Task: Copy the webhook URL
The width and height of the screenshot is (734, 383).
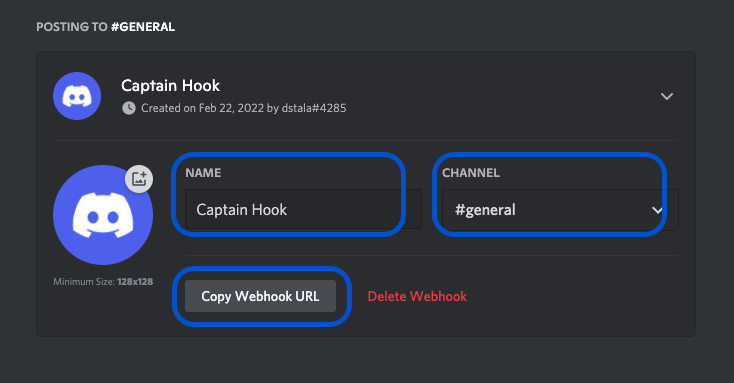Action: point(260,296)
